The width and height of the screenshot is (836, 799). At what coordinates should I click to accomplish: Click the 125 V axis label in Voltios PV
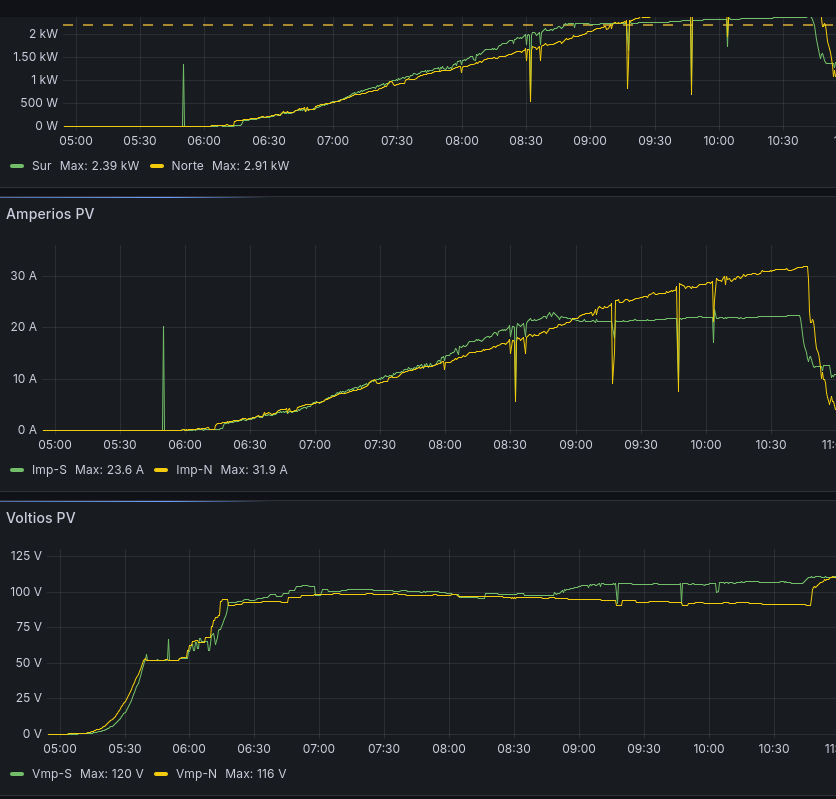[26, 555]
